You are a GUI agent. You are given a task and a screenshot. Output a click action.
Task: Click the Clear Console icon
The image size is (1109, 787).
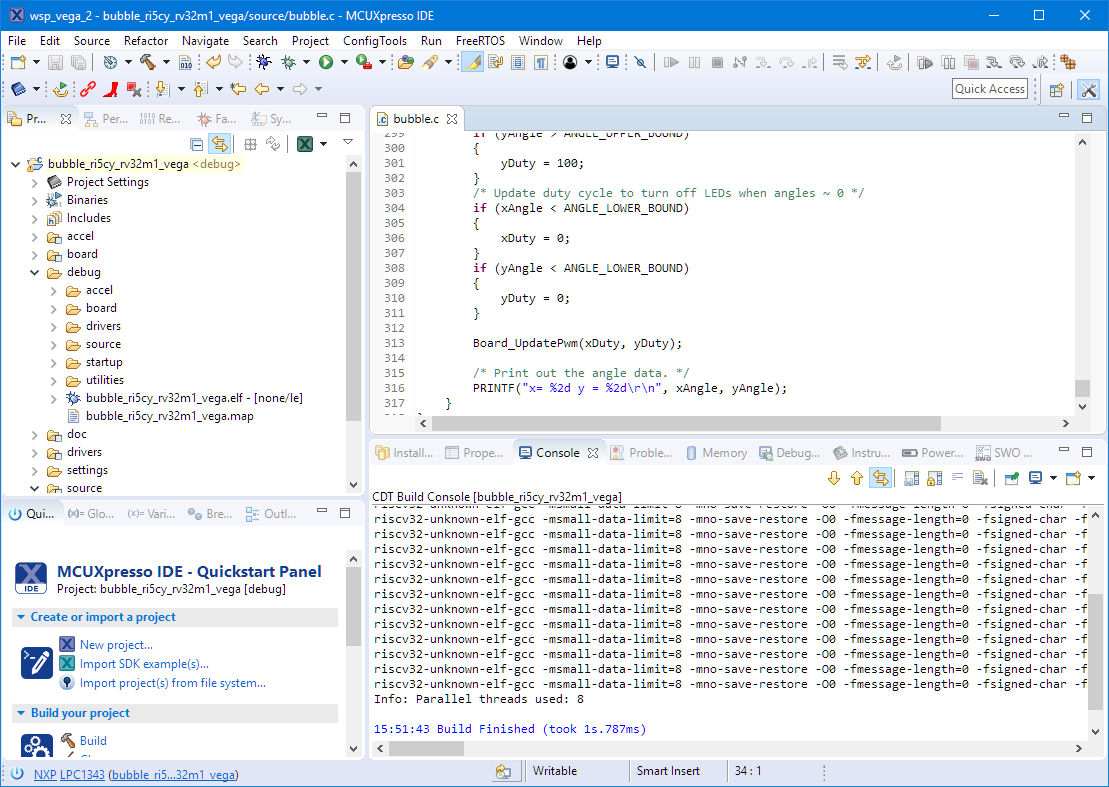981,478
